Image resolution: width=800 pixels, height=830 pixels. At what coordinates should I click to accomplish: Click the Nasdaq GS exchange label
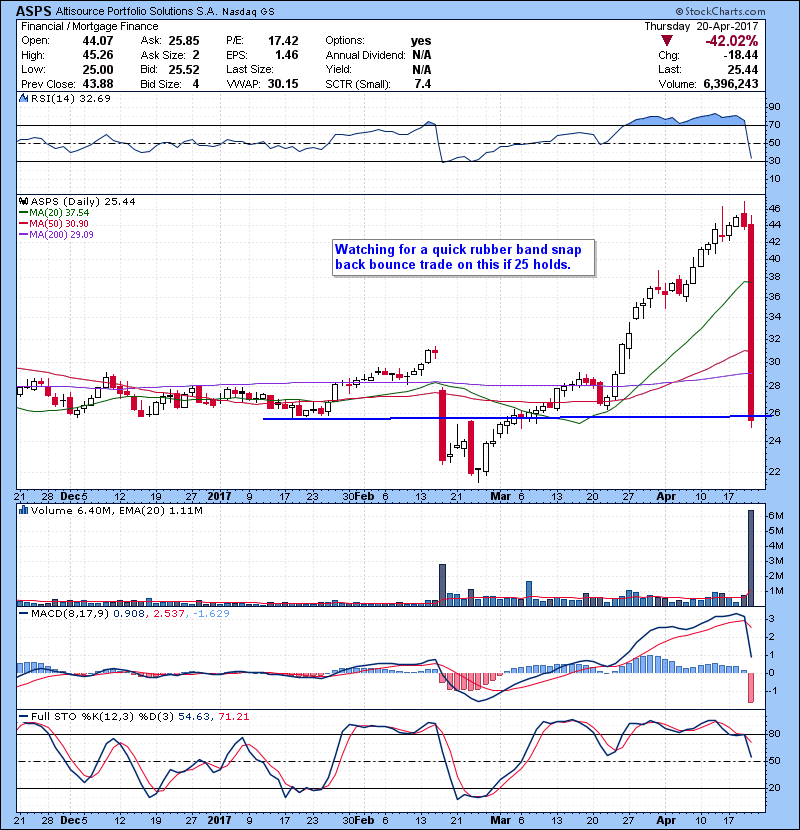[x=248, y=12]
